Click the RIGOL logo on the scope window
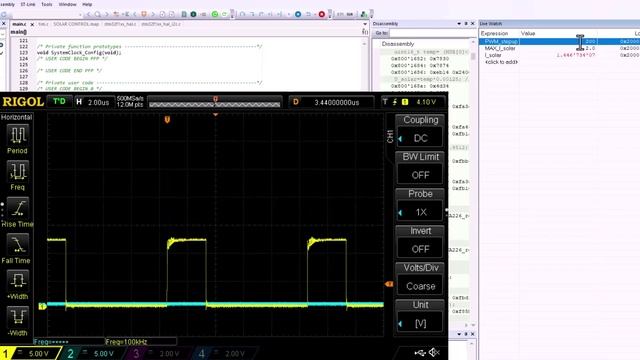Image resolution: width=640 pixels, height=360 pixels. coord(23,102)
